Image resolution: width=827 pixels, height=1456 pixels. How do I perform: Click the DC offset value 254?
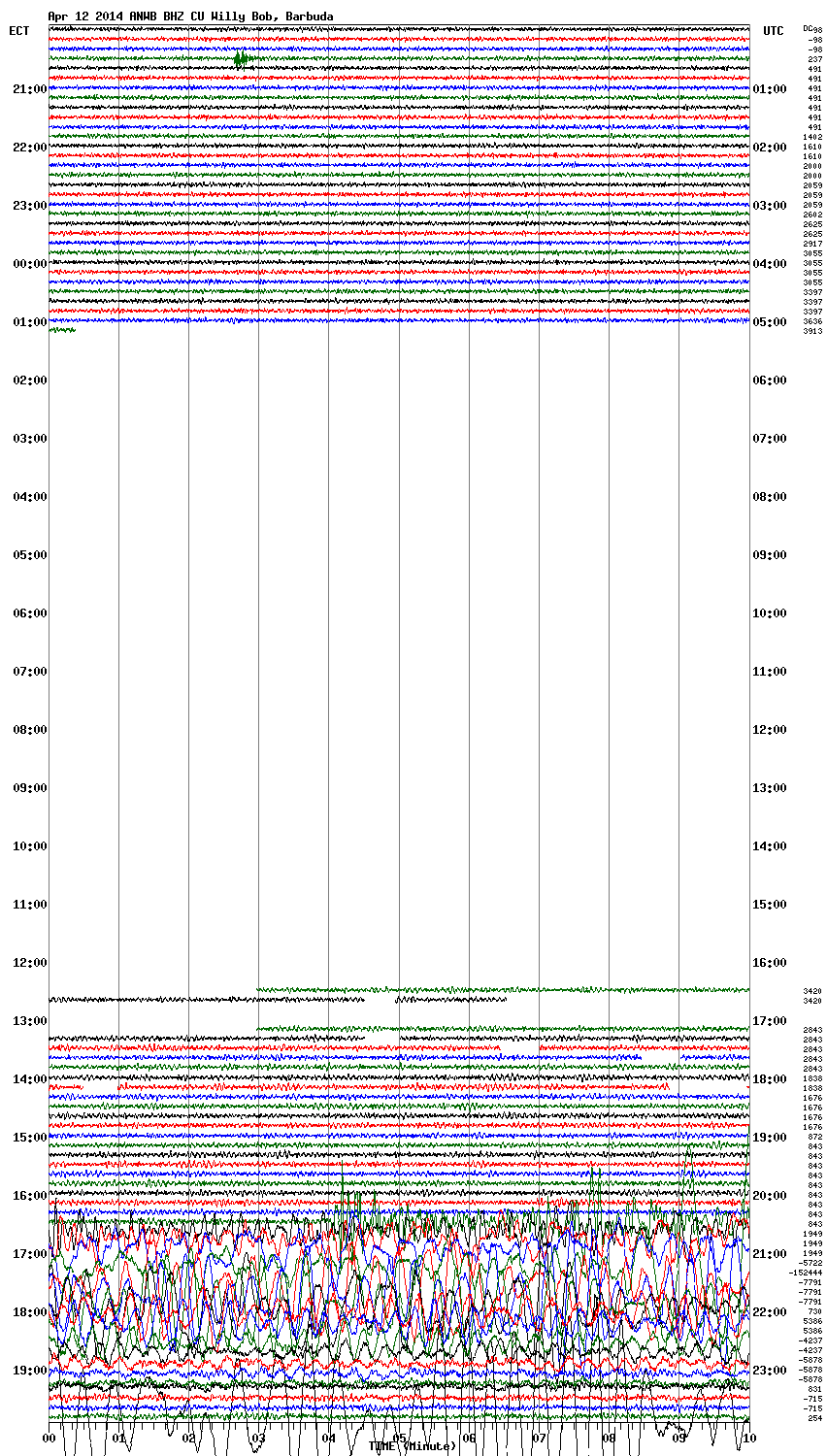(x=815, y=1418)
